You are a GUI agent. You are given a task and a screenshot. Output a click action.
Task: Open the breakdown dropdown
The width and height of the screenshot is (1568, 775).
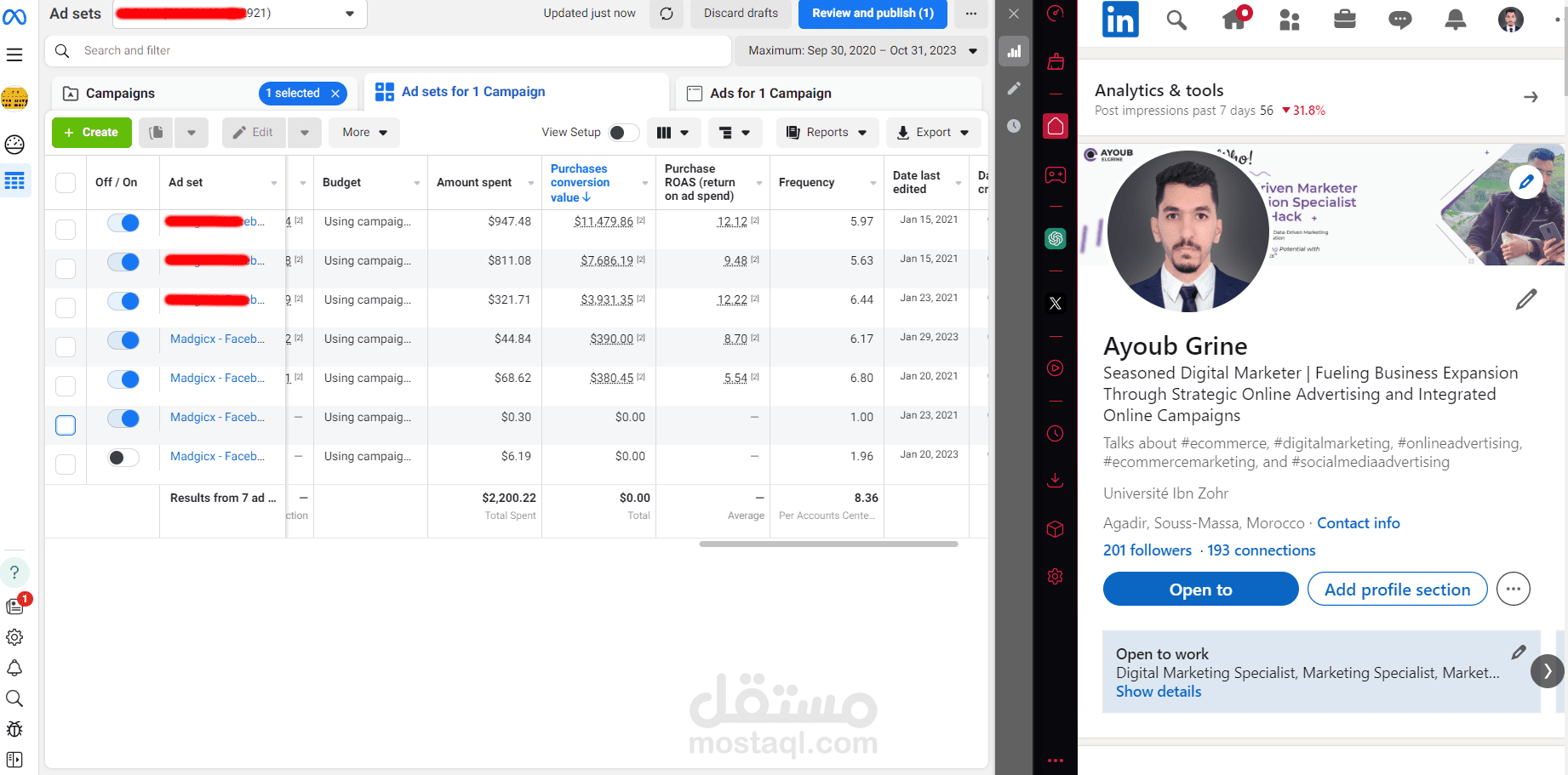735,132
